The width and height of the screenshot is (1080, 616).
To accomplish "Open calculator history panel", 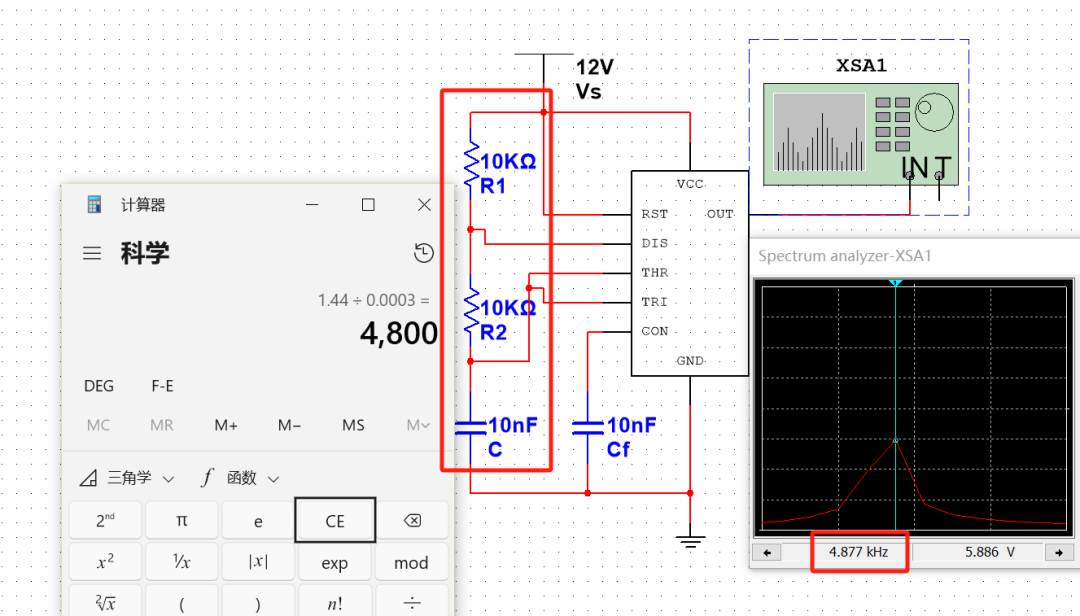I will click(x=423, y=253).
